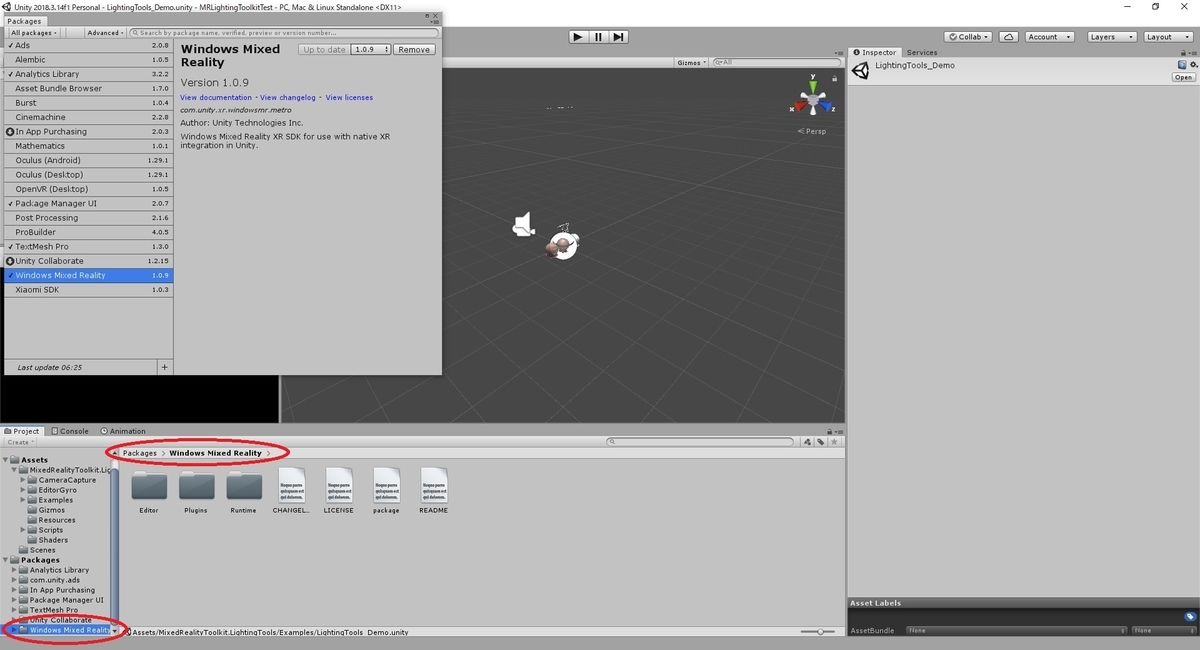Open the Advanced dropdown in Packages
This screenshot has width=1200, height=650.
(104, 33)
